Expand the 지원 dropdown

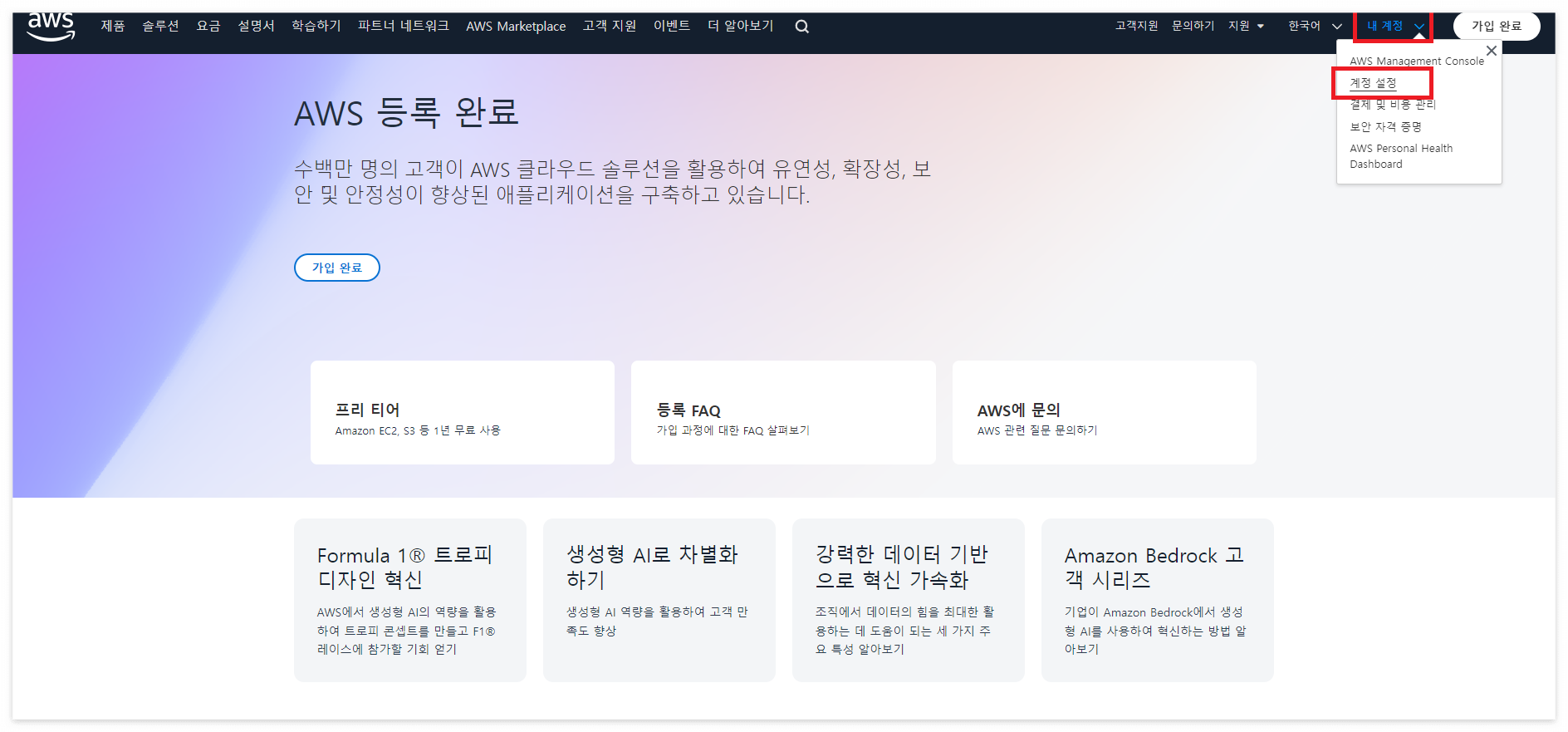click(x=1247, y=26)
